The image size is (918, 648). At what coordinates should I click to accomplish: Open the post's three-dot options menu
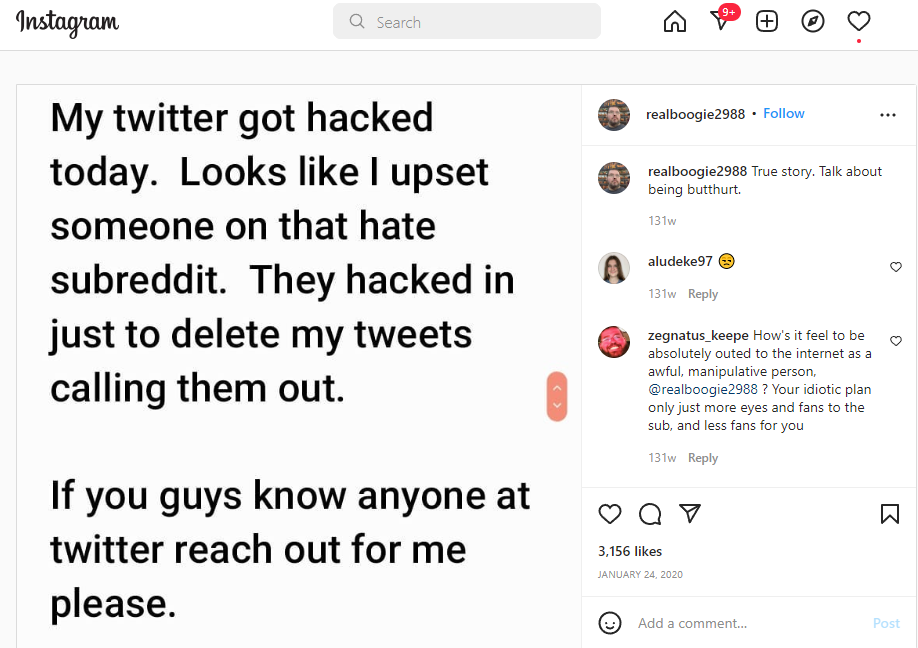(x=888, y=115)
